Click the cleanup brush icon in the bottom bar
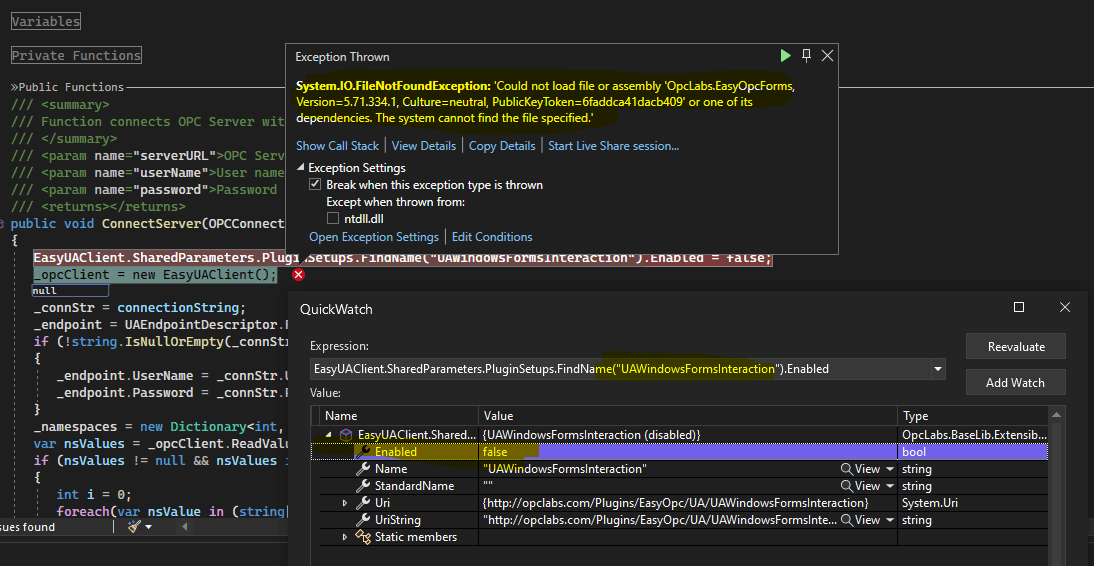Image resolution: width=1094 pixels, height=566 pixels. pyautogui.click(x=135, y=527)
